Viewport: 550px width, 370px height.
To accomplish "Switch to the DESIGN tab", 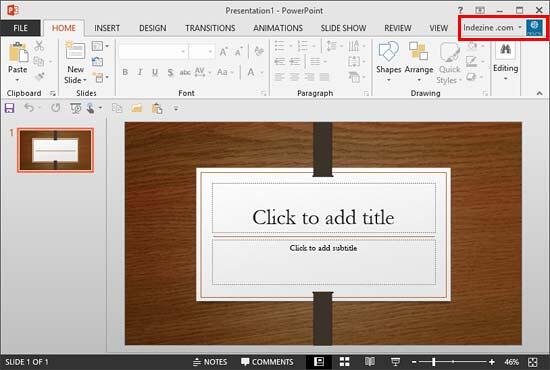I will click(x=153, y=28).
